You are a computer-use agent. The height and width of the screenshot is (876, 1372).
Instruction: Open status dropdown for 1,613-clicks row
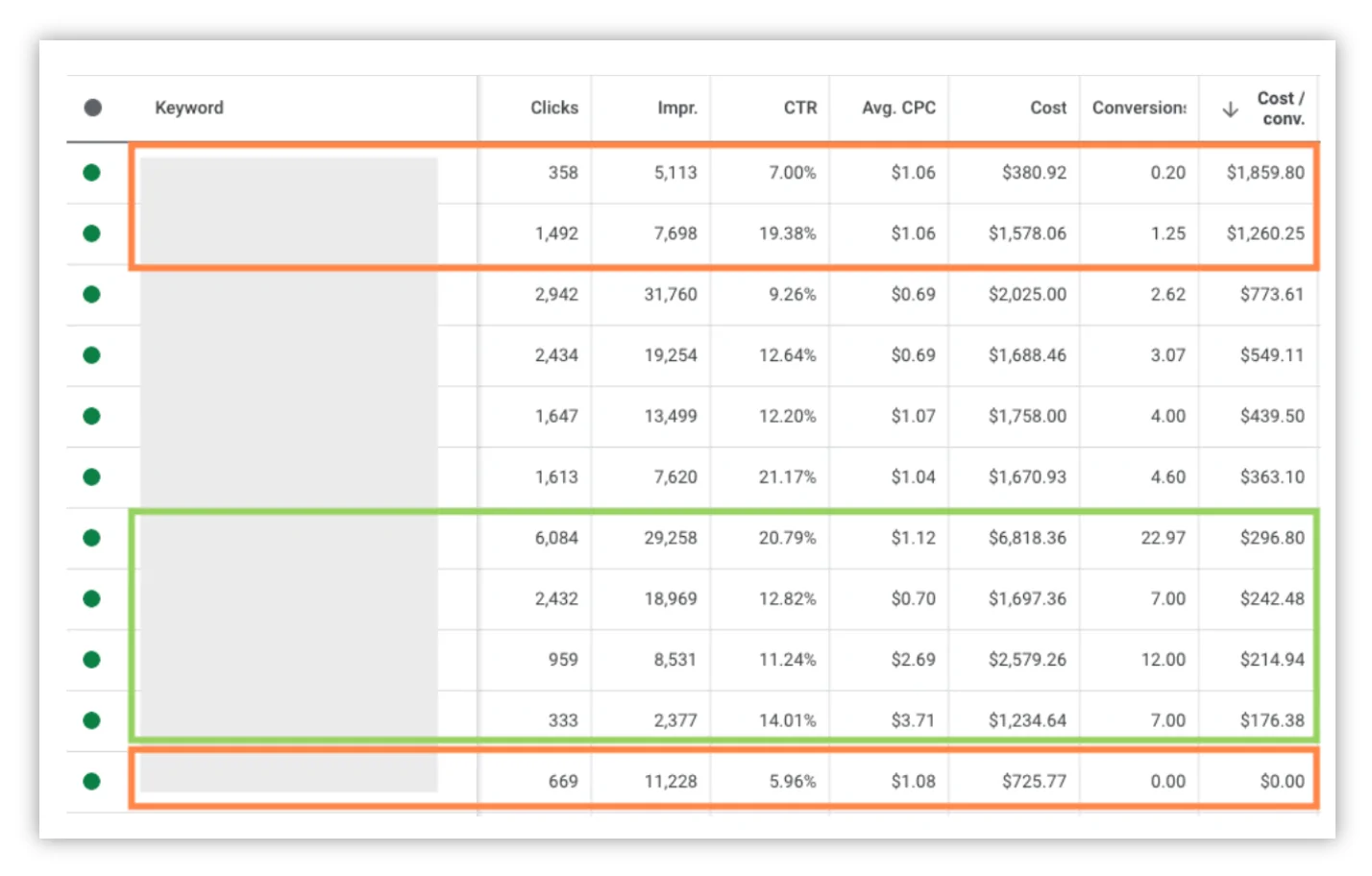(92, 477)
